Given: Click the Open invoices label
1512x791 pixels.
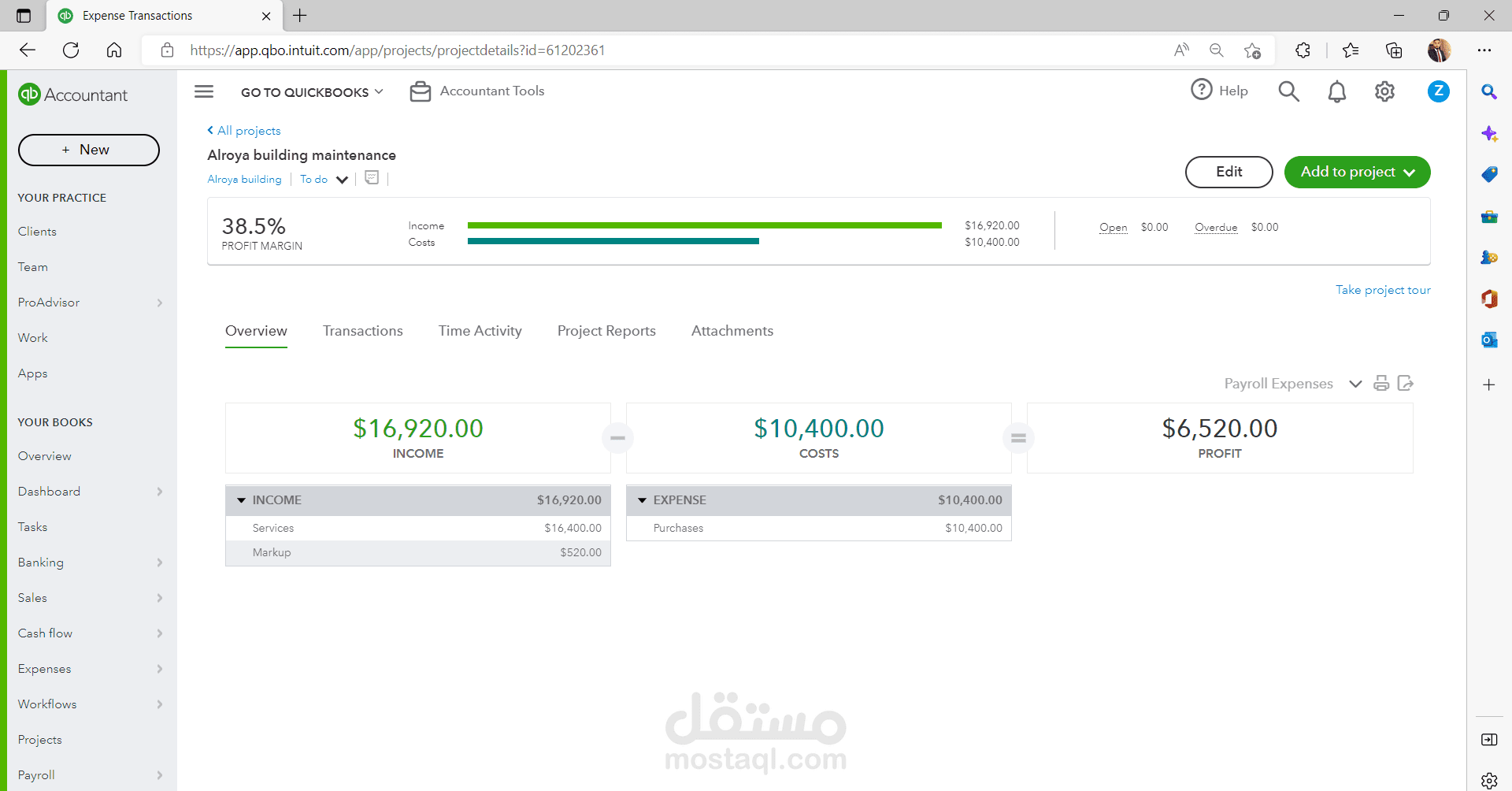Looking at the screenshot, I should pos(1113,227).
